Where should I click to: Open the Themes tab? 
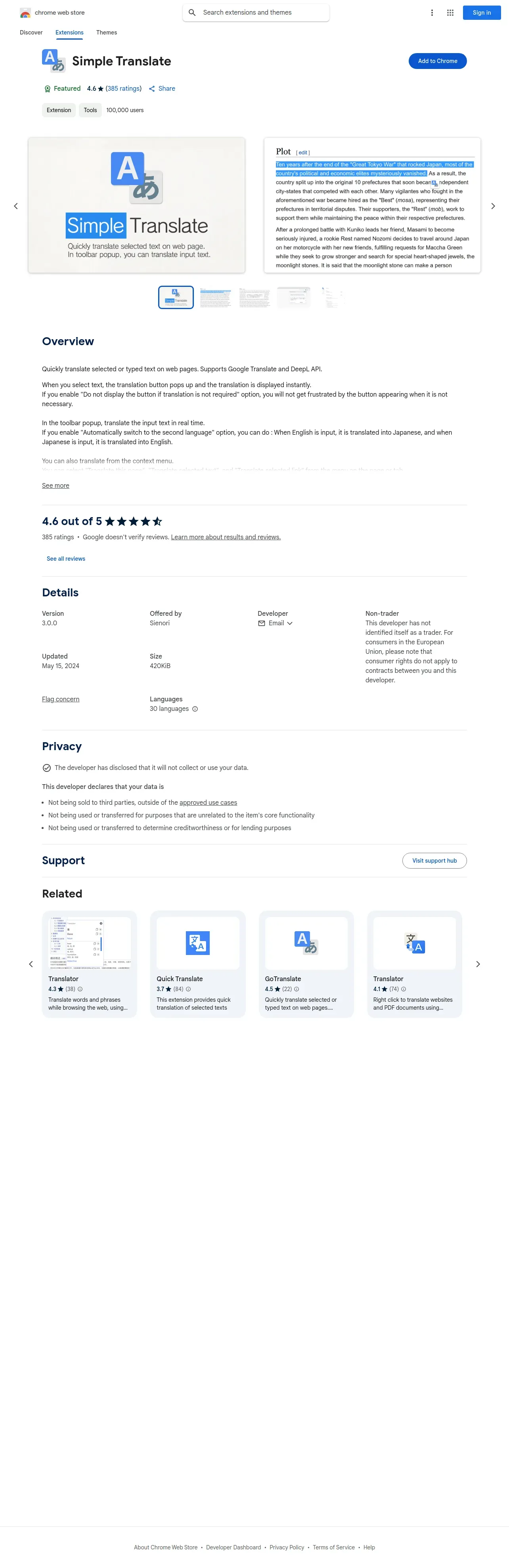click(x=107, y=33)
